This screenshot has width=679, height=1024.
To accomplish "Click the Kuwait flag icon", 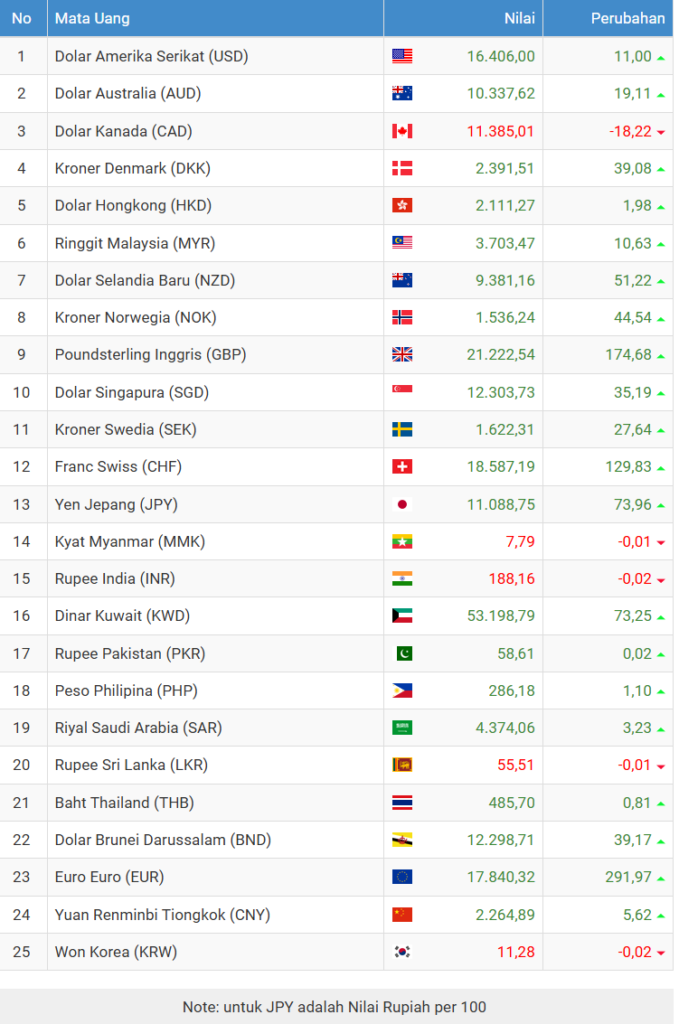I will click(402, 616).
